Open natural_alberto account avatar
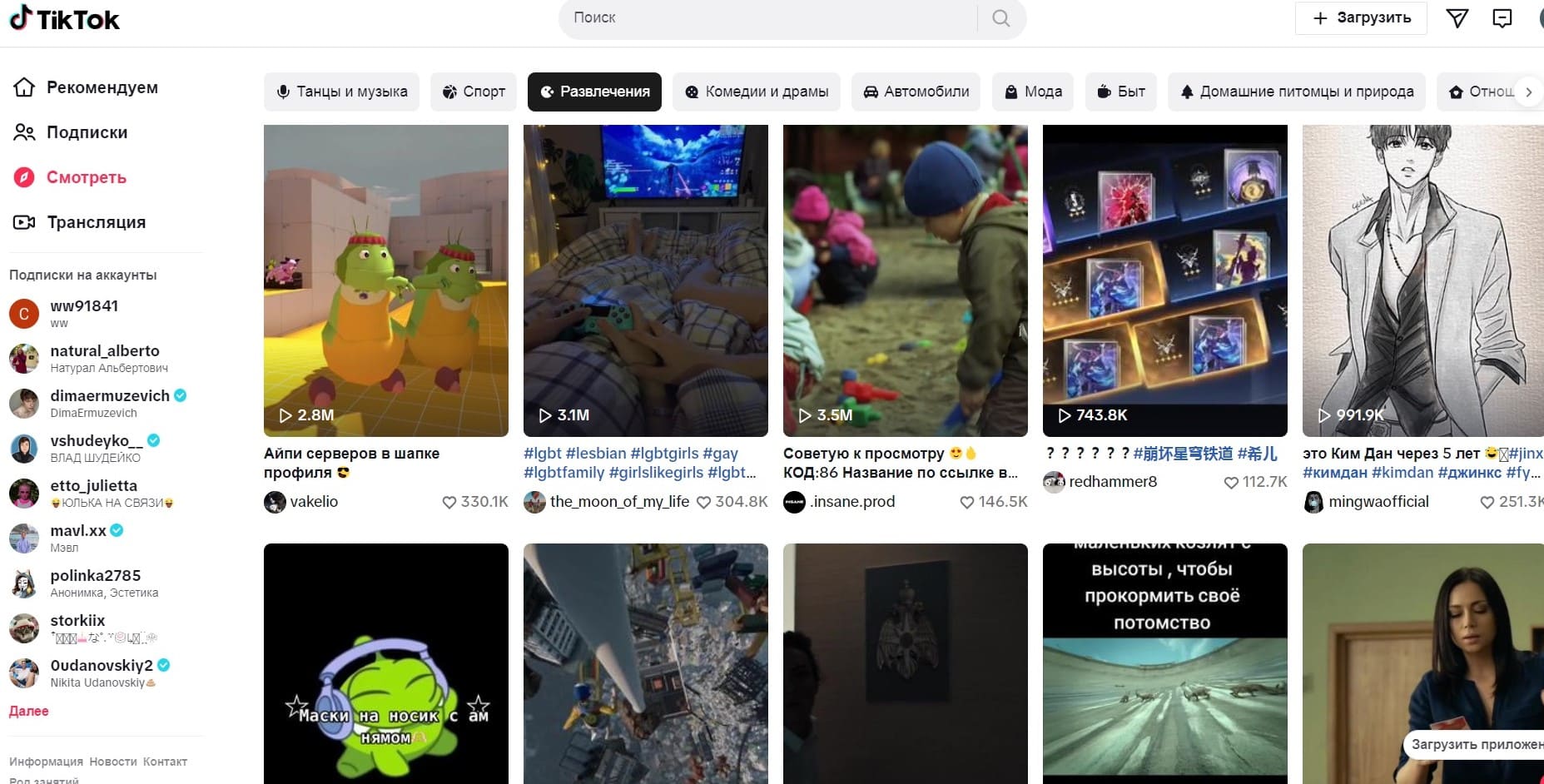Screen dimensions: 1544x784 pos(24,359)
